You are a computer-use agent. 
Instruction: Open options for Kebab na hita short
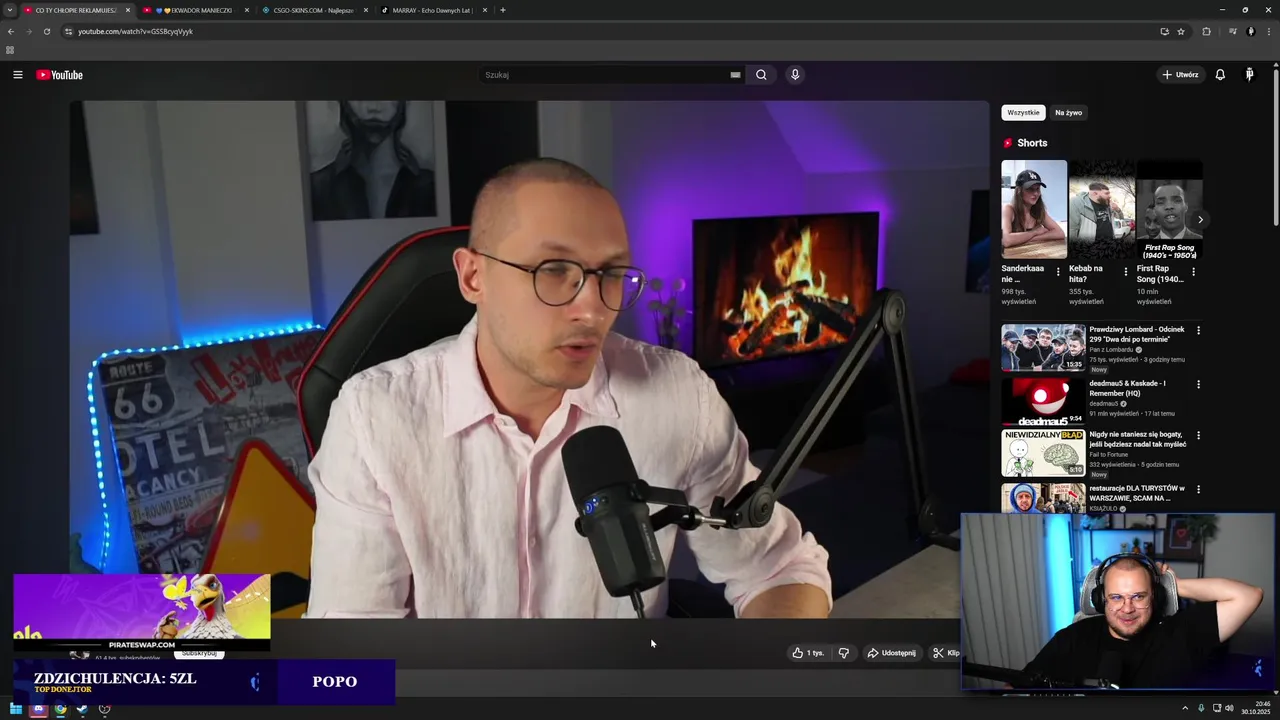tap(1126, 272)
